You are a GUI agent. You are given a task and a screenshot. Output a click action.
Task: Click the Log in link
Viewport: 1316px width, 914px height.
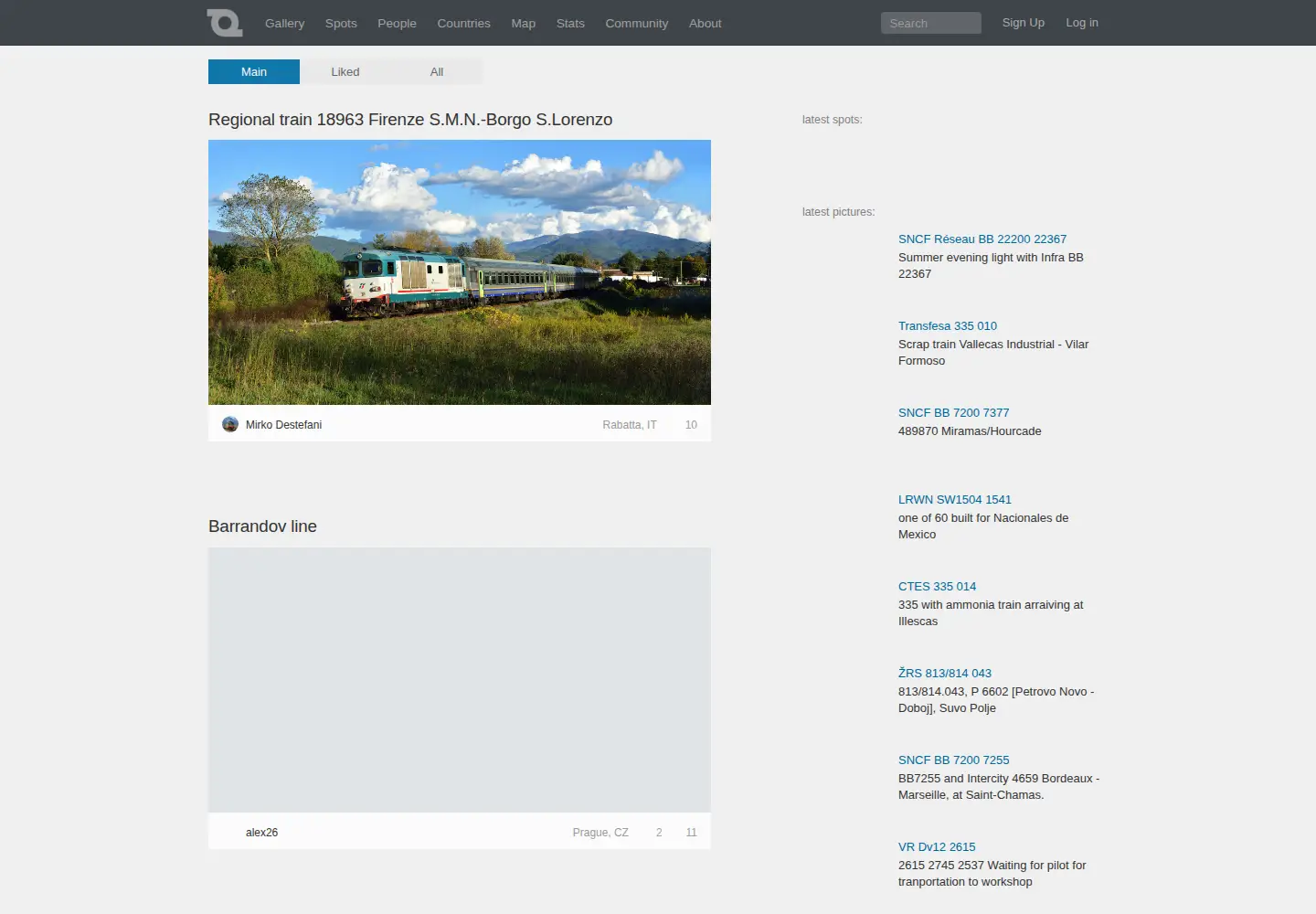pyautogui.click(x=1082, y=23)
